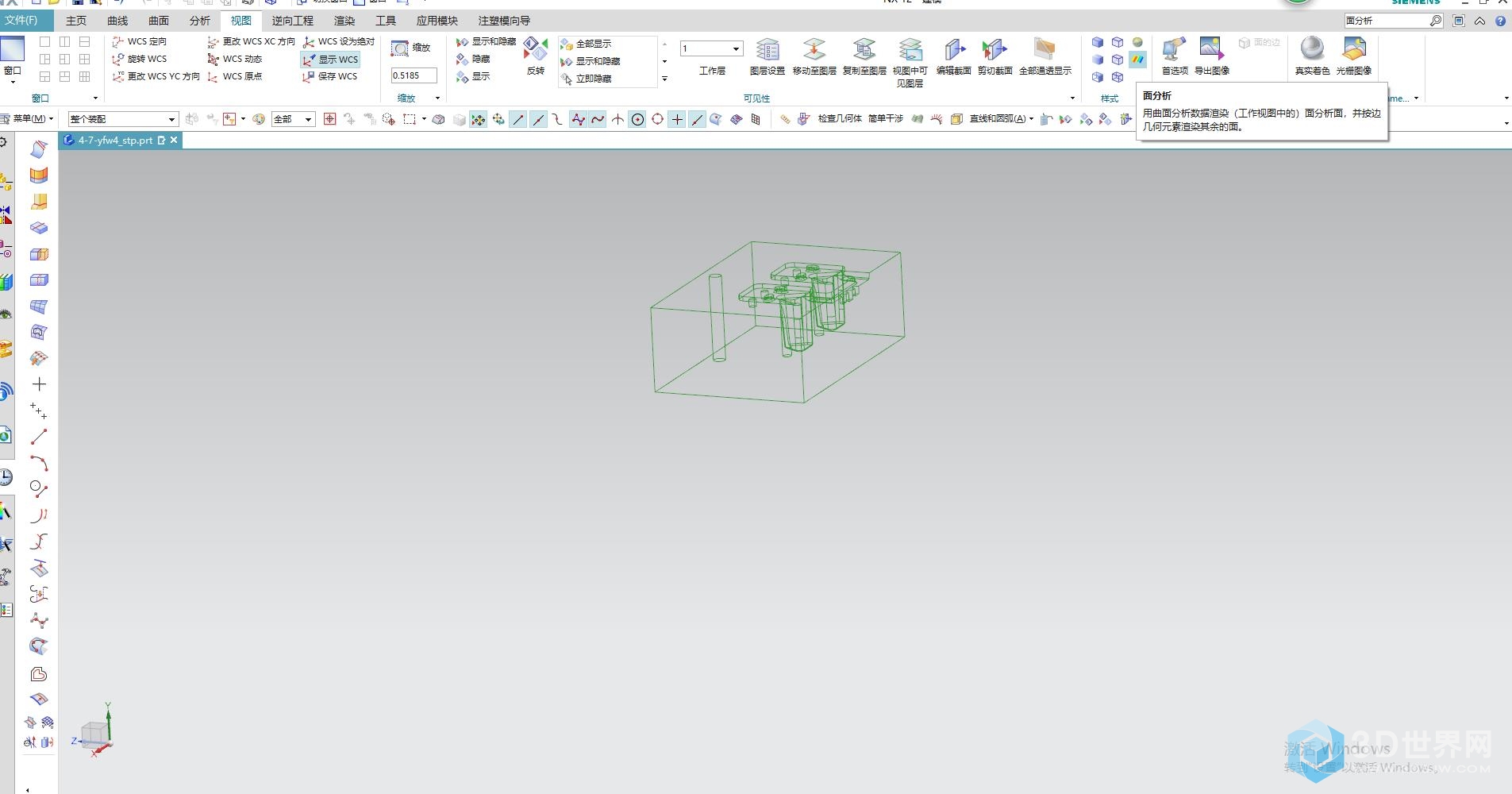This screenshot has width=1512, height=794.
Task: Select the Point plus tool in left toolbar
Action: [39, 384]
